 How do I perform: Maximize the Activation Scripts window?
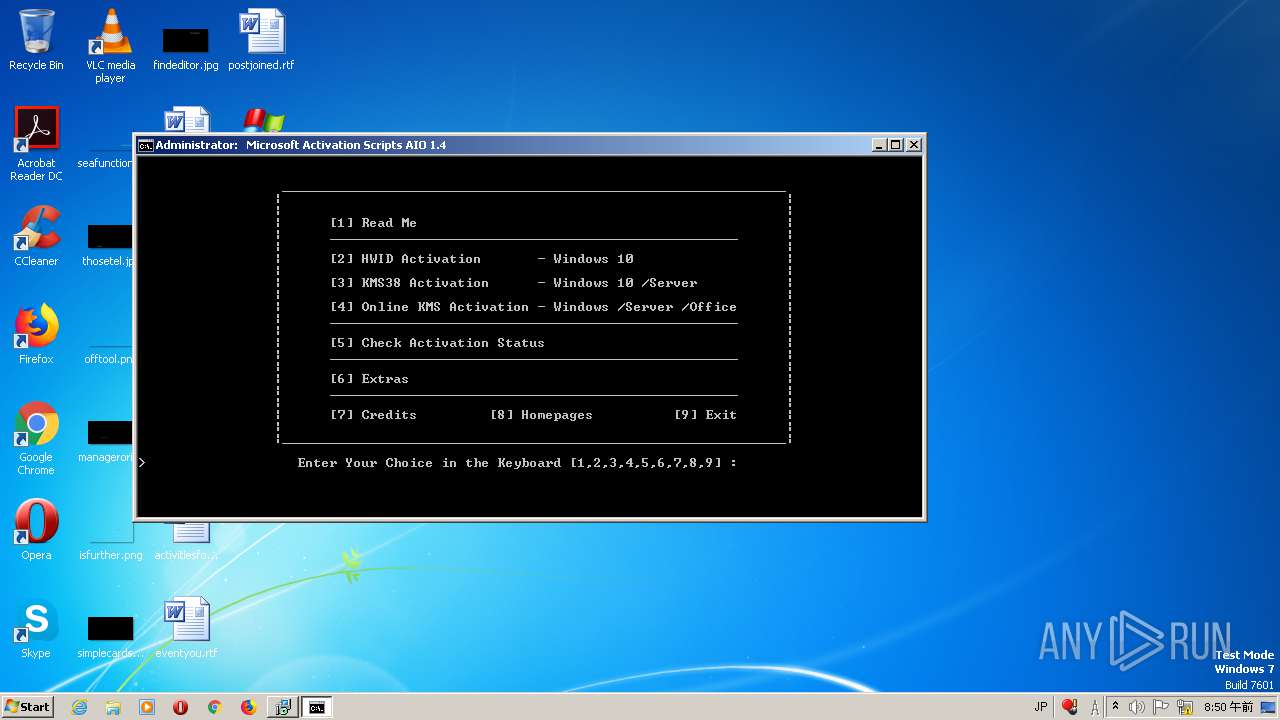pyautogui.click(x=896, y=145)
